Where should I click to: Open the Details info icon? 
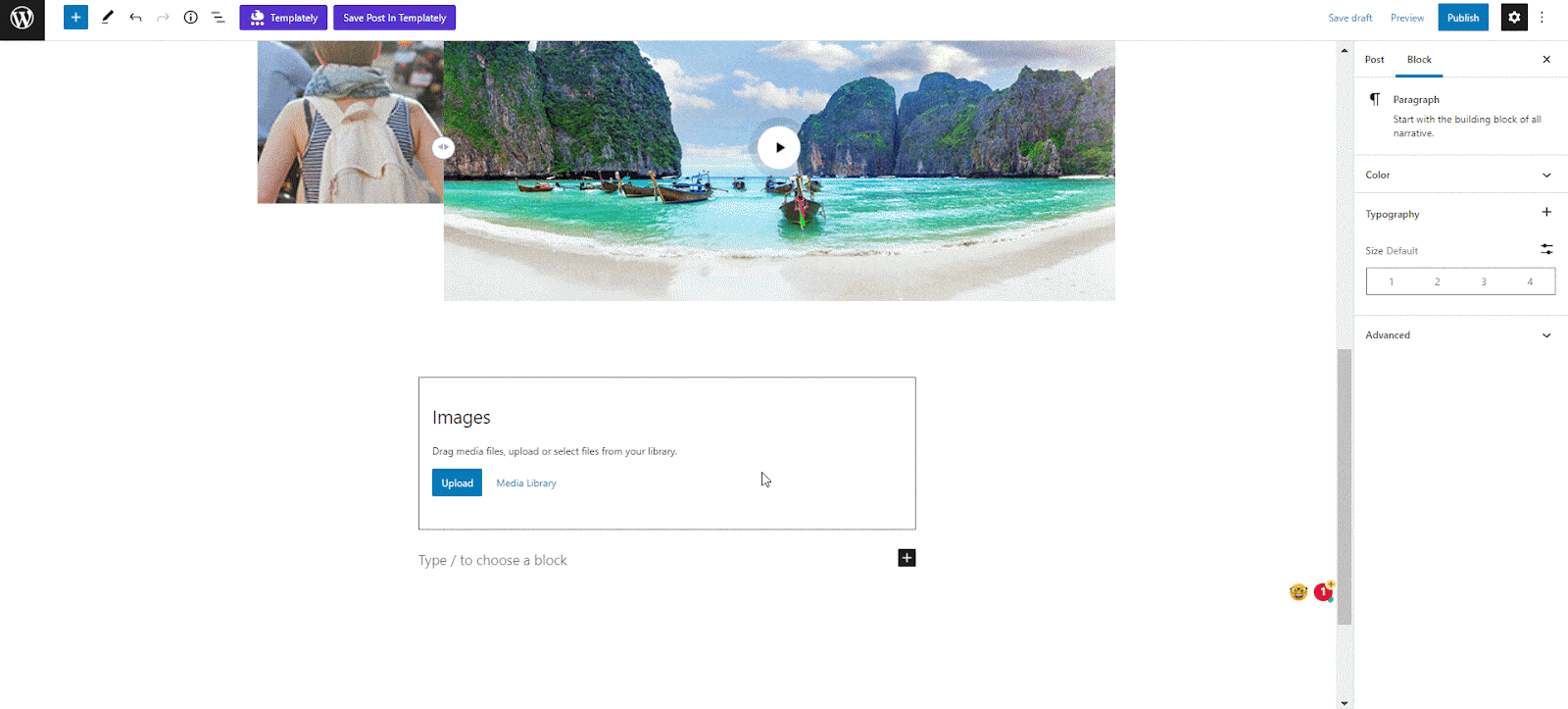tap(191, 18)
